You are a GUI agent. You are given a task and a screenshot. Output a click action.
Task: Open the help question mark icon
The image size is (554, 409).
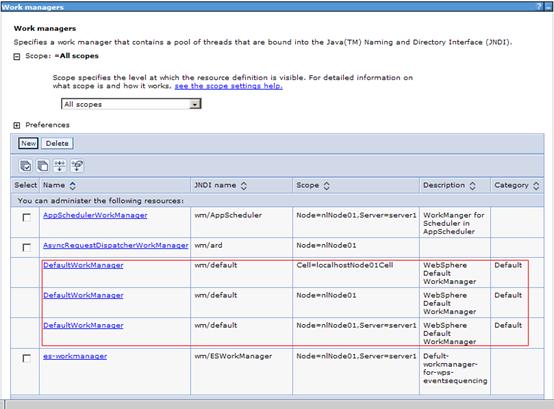pos(539,6)
